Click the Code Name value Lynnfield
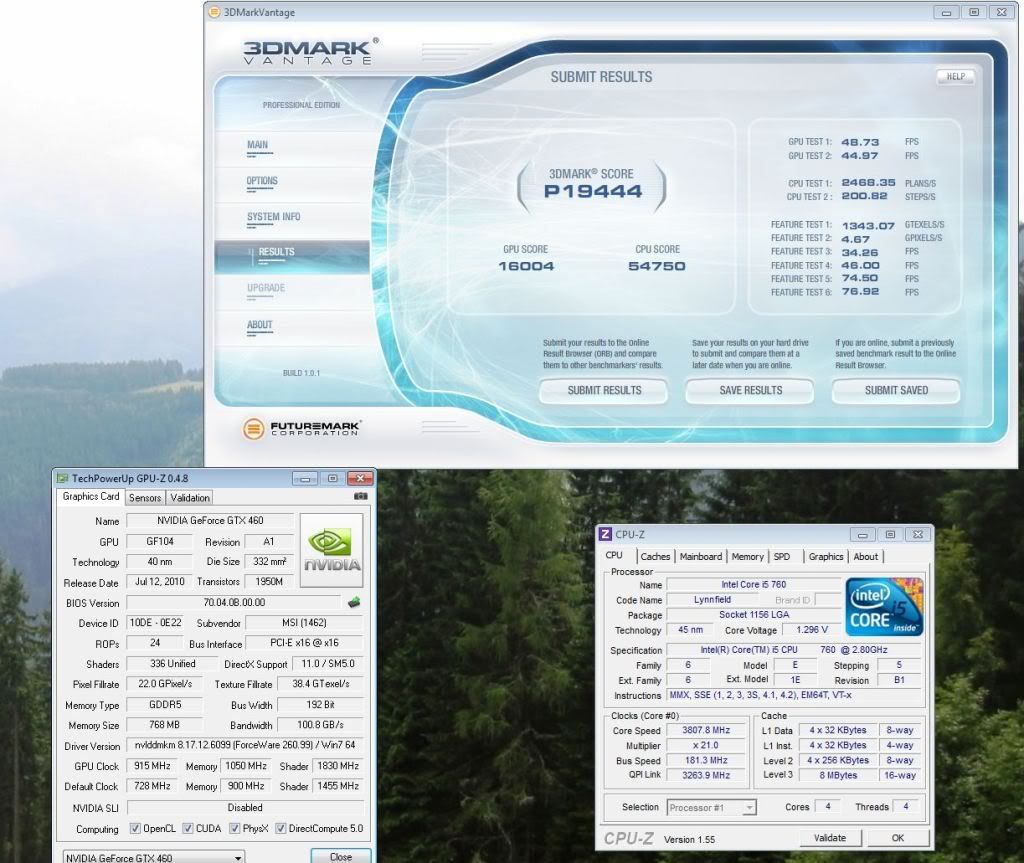This screenshot has height=863, width=1024. (x=712, y=600)
